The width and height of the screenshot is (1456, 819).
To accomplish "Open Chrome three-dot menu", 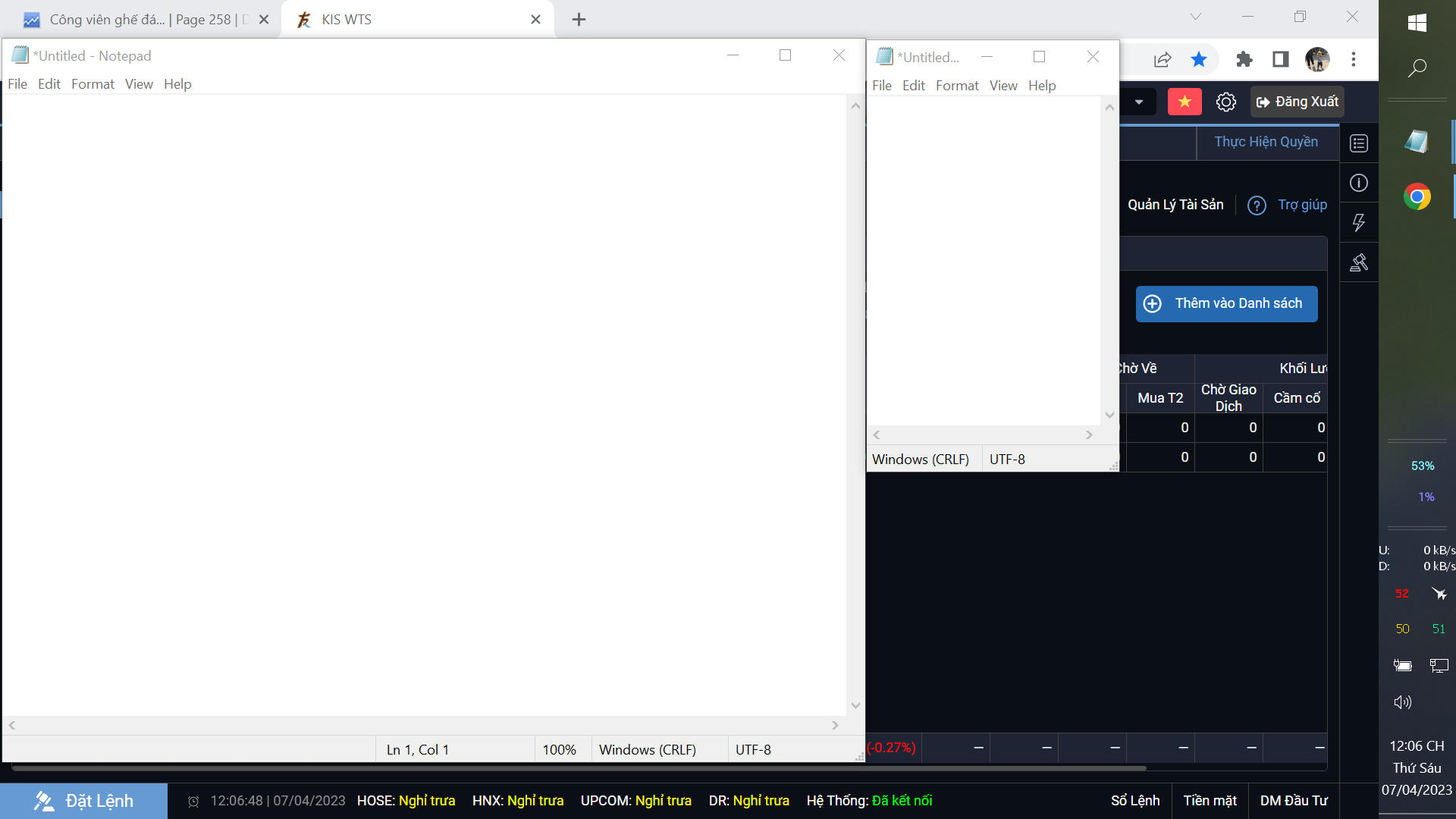I will pos(1354,59).
